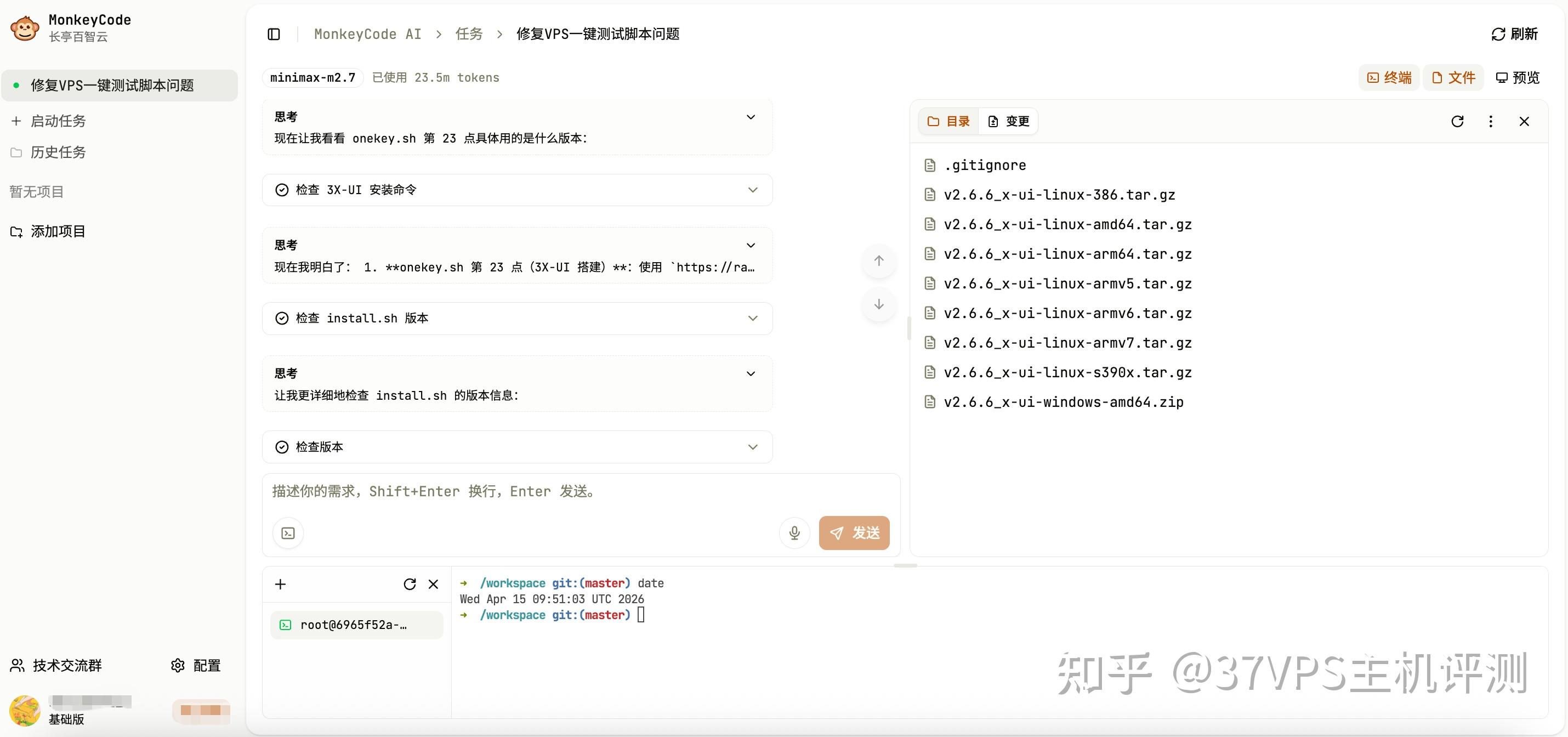This screenshot has height=737, width=1568.
Task: Jump to previous message arrow
Action: pyautogui.click(x=879, y=261)
